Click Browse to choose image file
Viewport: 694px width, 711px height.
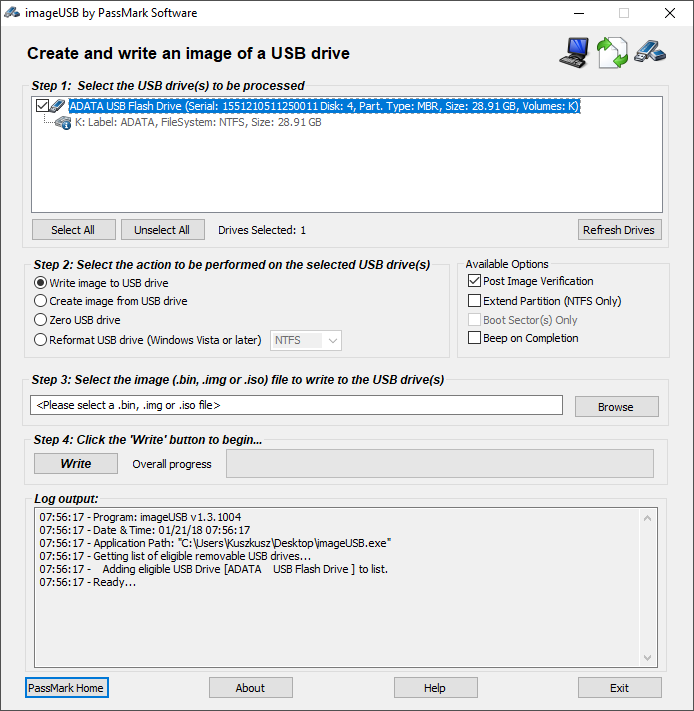pyautogui.click(x=616, y=407)
